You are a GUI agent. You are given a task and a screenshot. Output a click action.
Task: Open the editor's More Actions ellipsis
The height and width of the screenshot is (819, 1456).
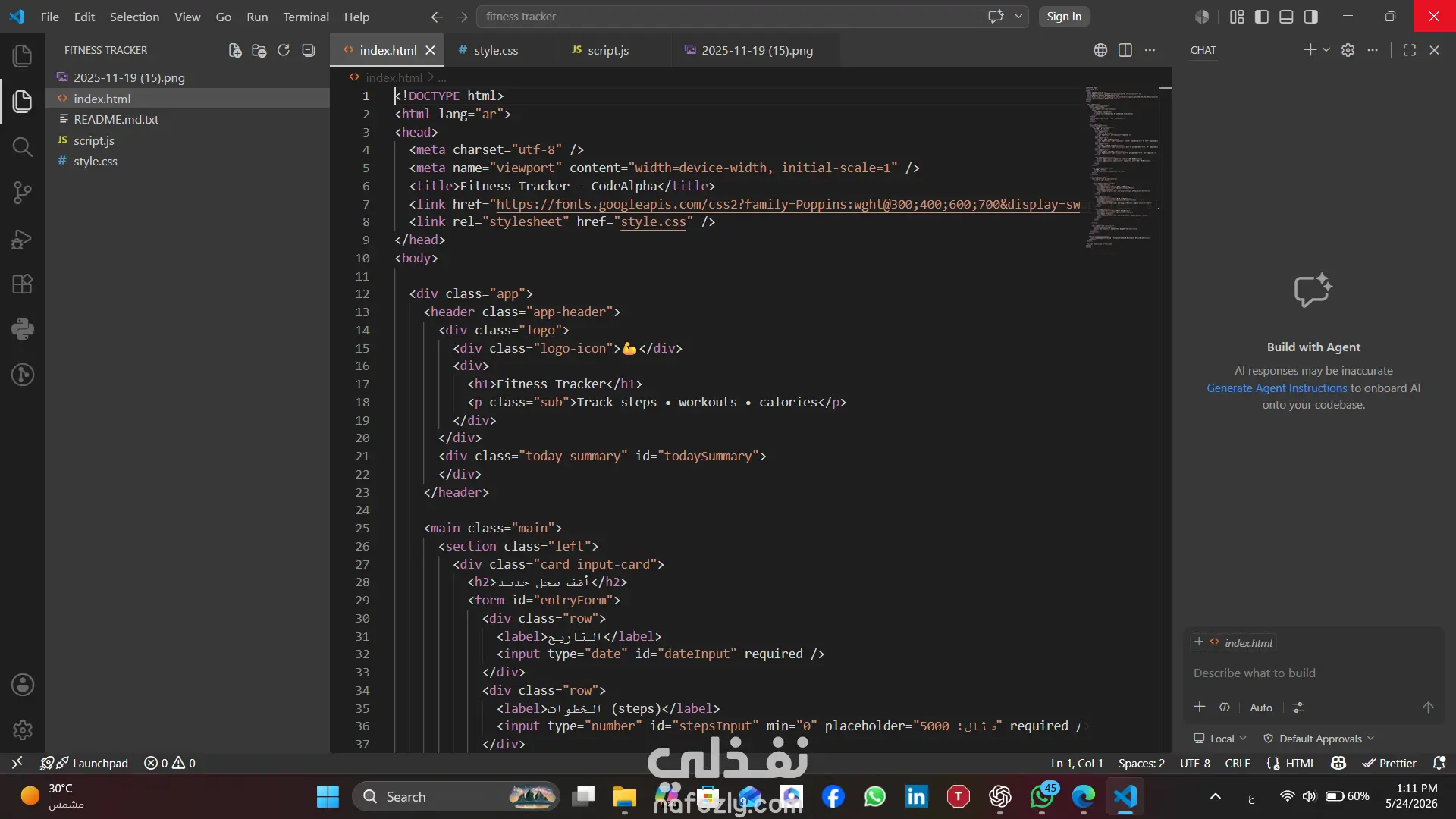click(1150, 50)
